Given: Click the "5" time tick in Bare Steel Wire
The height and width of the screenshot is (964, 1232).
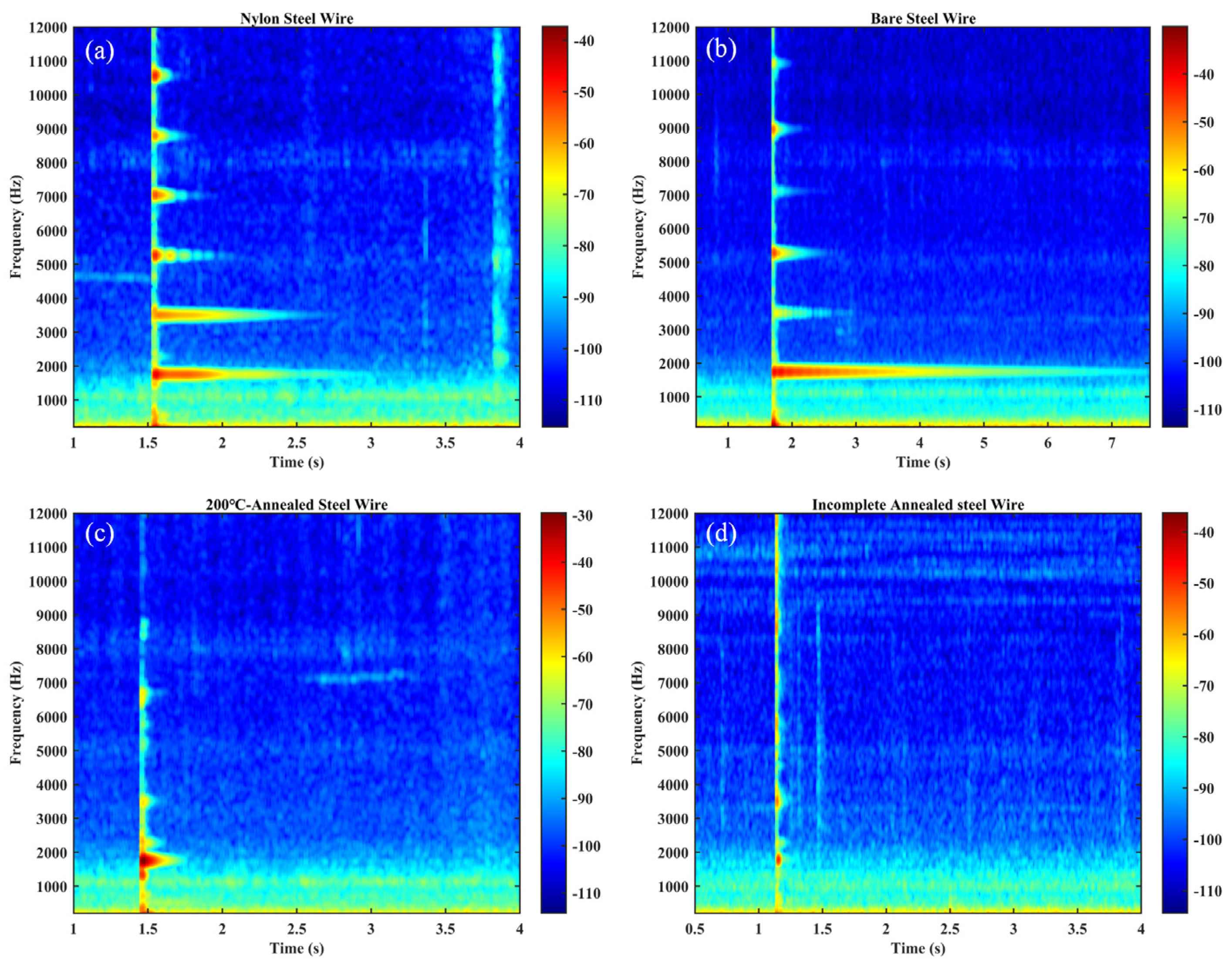Looking at the screenshot, I should coord(984,443).
